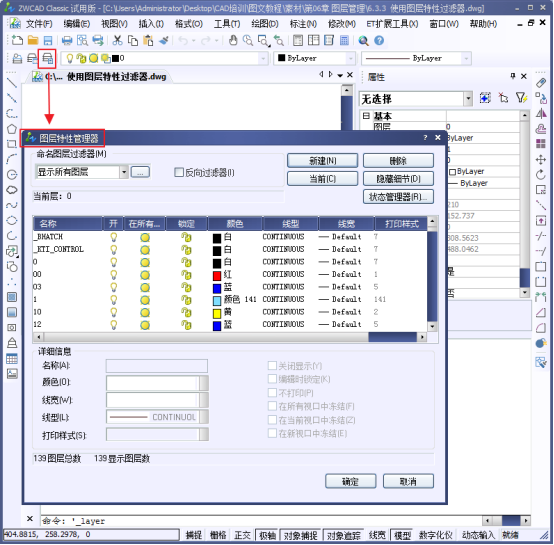Click the Quick Select icon in the properties panel
The height and width of the screenshot is (545, 554).
[x=522, y=98]
